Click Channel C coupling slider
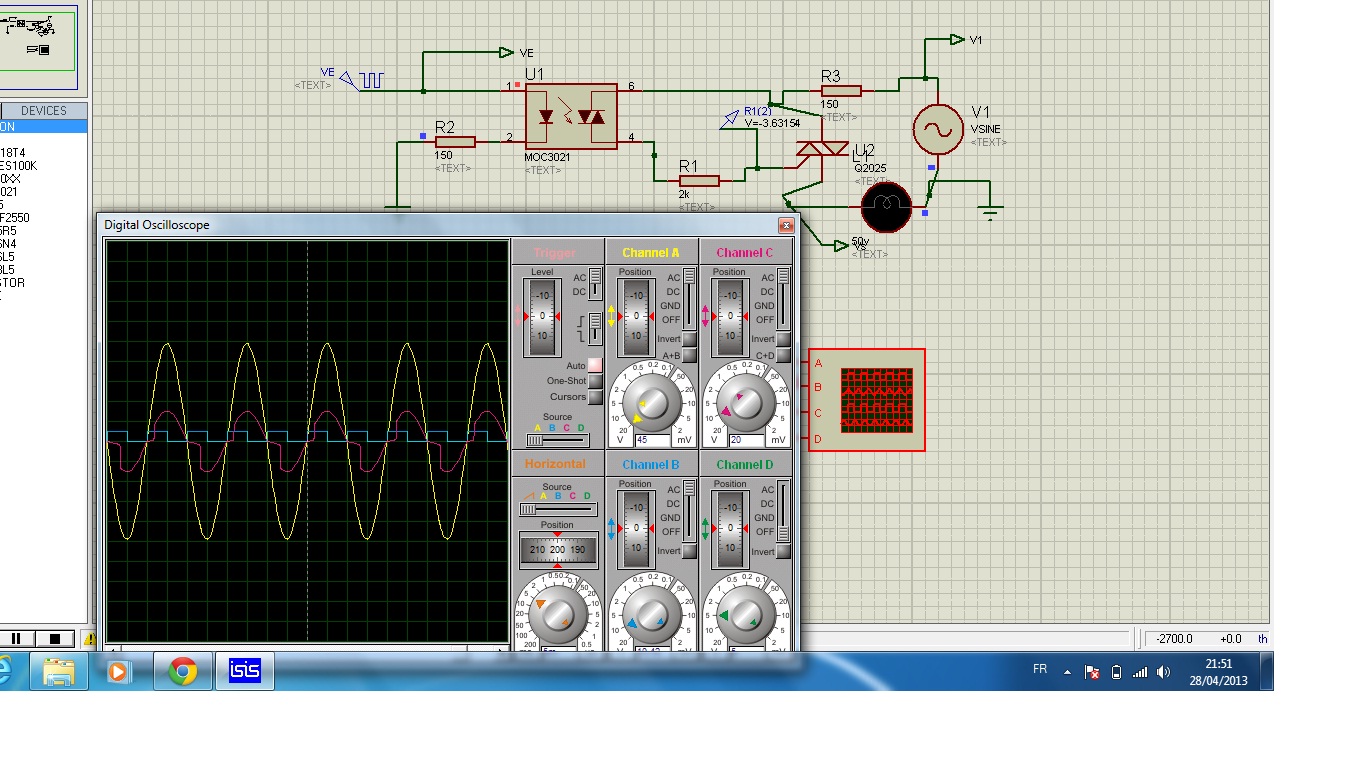This screenshot has height=768, width=1366. (x=783, y=299)
